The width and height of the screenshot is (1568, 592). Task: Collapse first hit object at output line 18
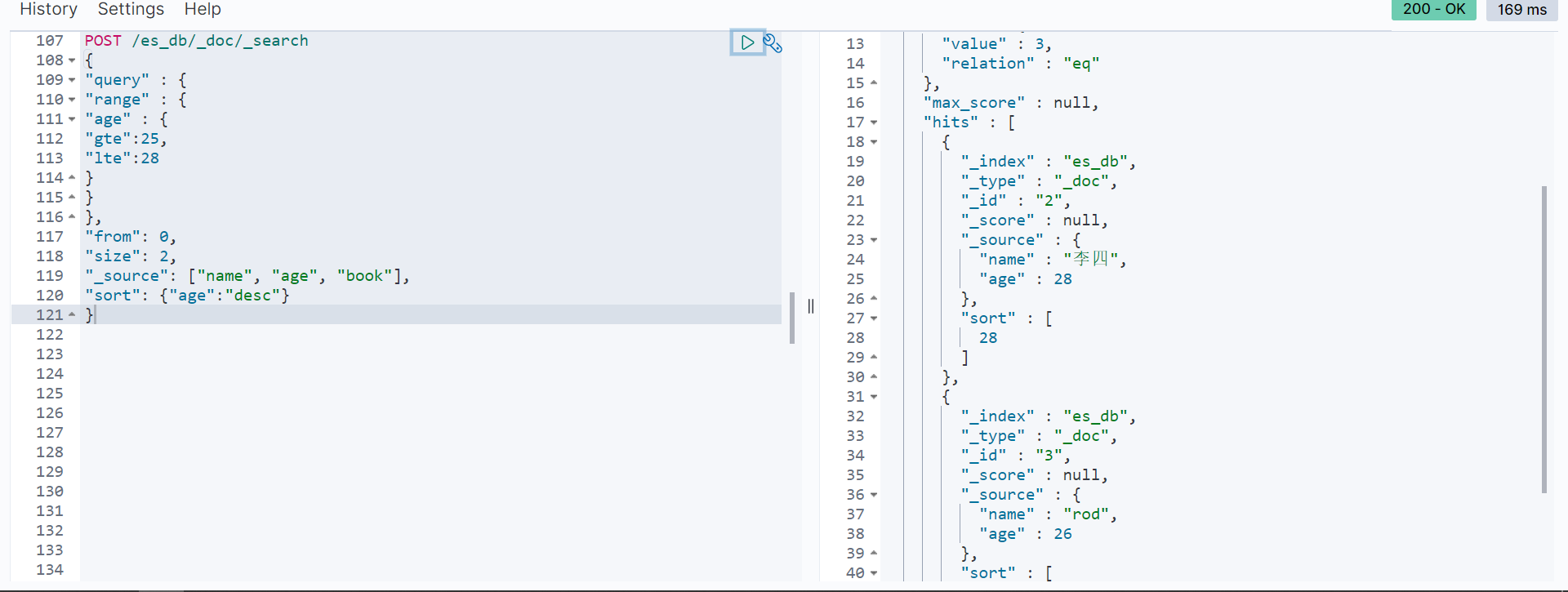874,142
